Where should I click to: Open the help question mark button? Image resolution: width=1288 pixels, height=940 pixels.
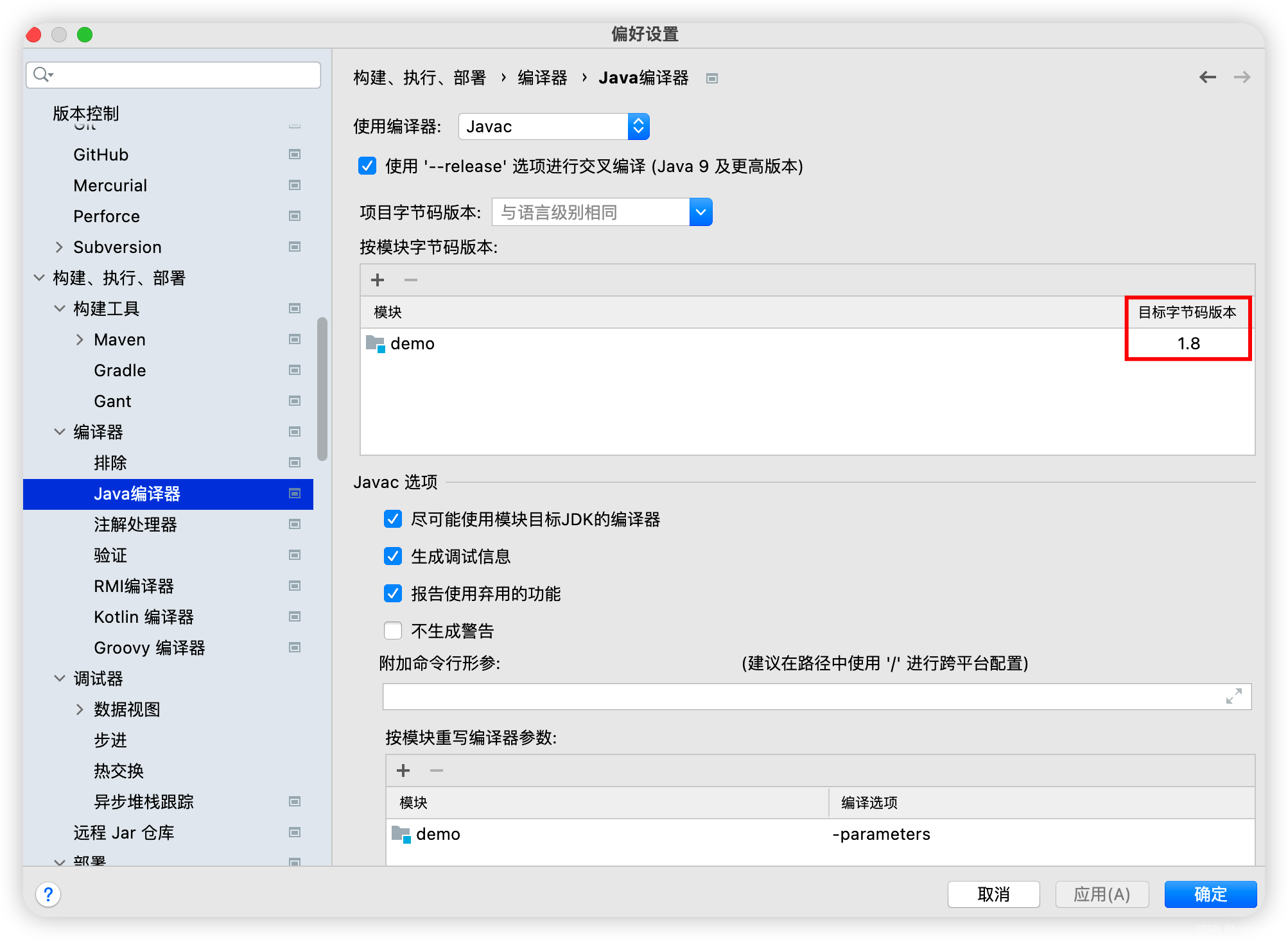[x=48, y=894]
